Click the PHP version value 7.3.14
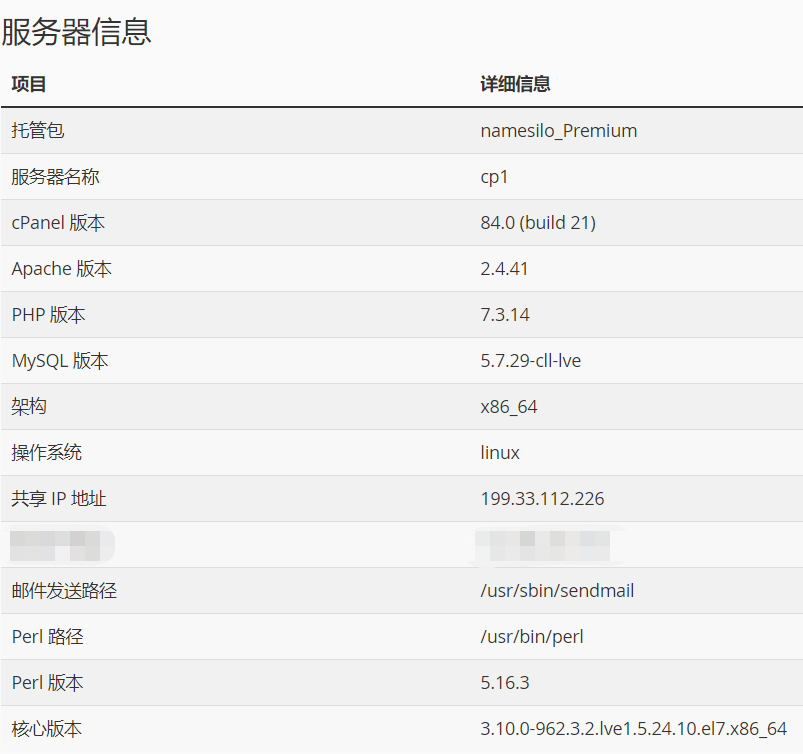The image size is (803, 754). click(504, 315)
